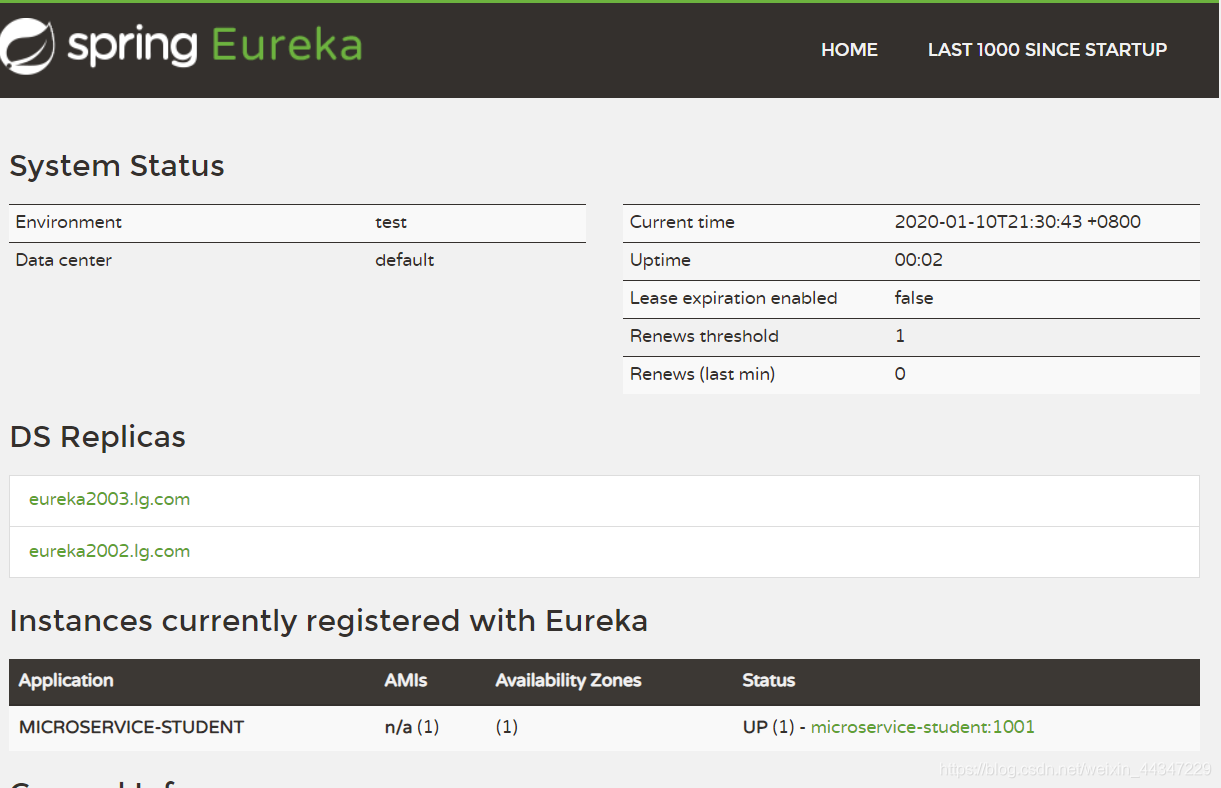Select the UP (1) status text
Viewport: 1221px width, 788px height.
click(x=769, y=727)
